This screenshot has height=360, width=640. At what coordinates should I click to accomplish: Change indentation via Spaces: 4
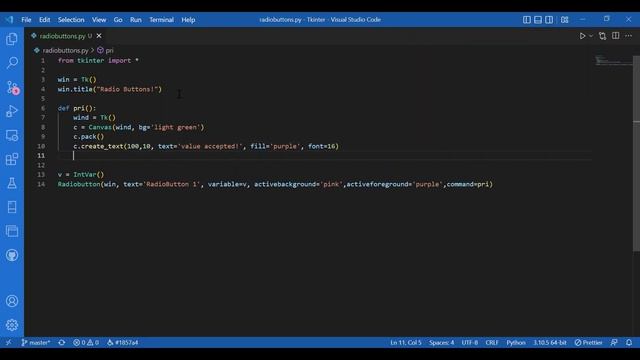point(441,342)
